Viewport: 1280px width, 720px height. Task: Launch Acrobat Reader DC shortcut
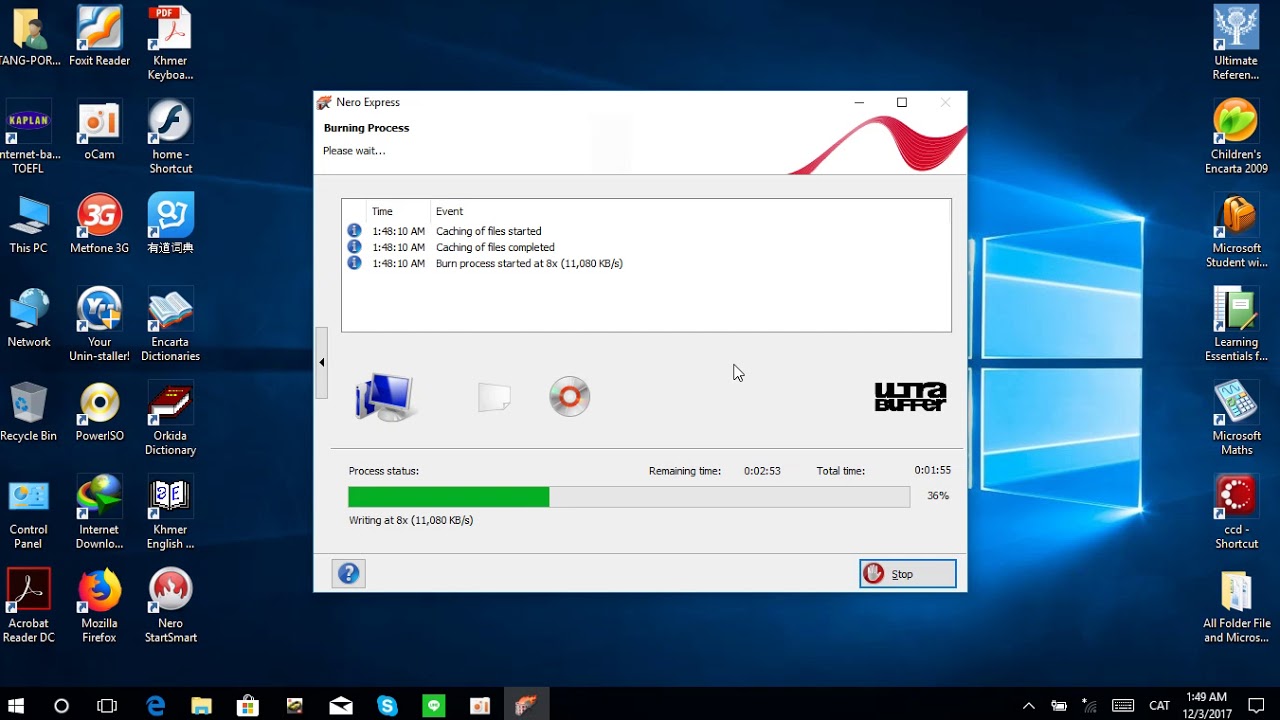tap(28, 607)
